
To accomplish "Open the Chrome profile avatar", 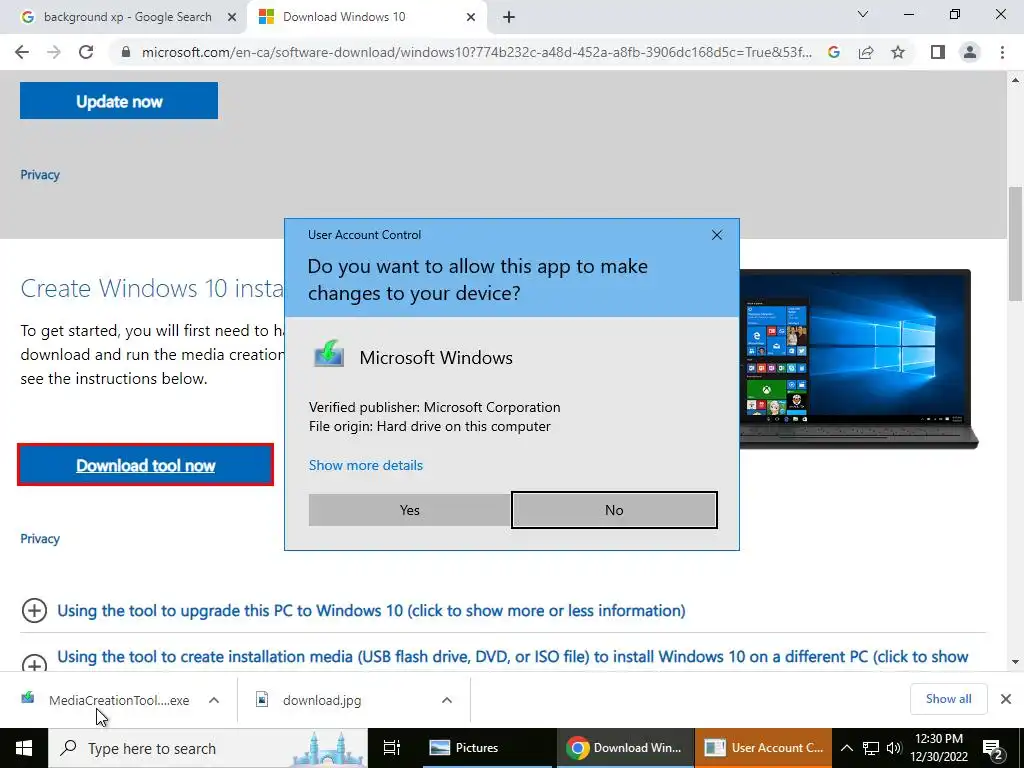I will (970, 52).
